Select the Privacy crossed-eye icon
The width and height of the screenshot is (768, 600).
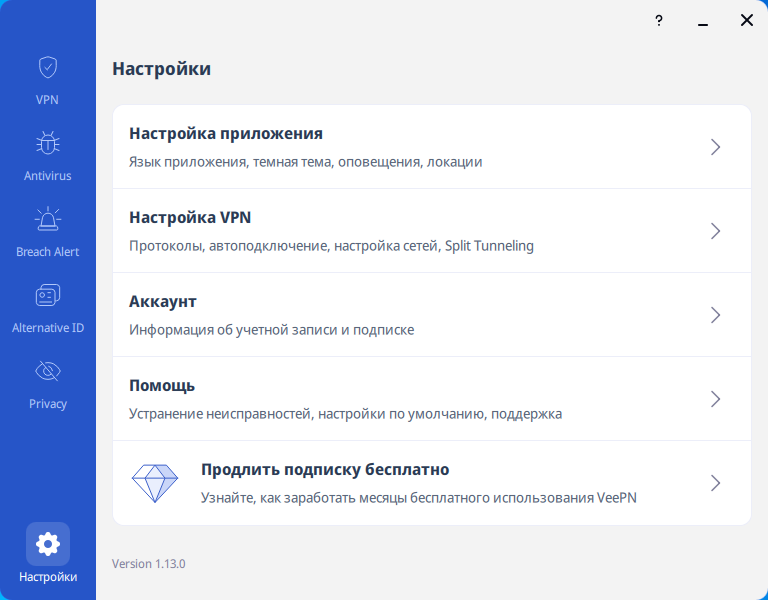click(x=47, y=372)
